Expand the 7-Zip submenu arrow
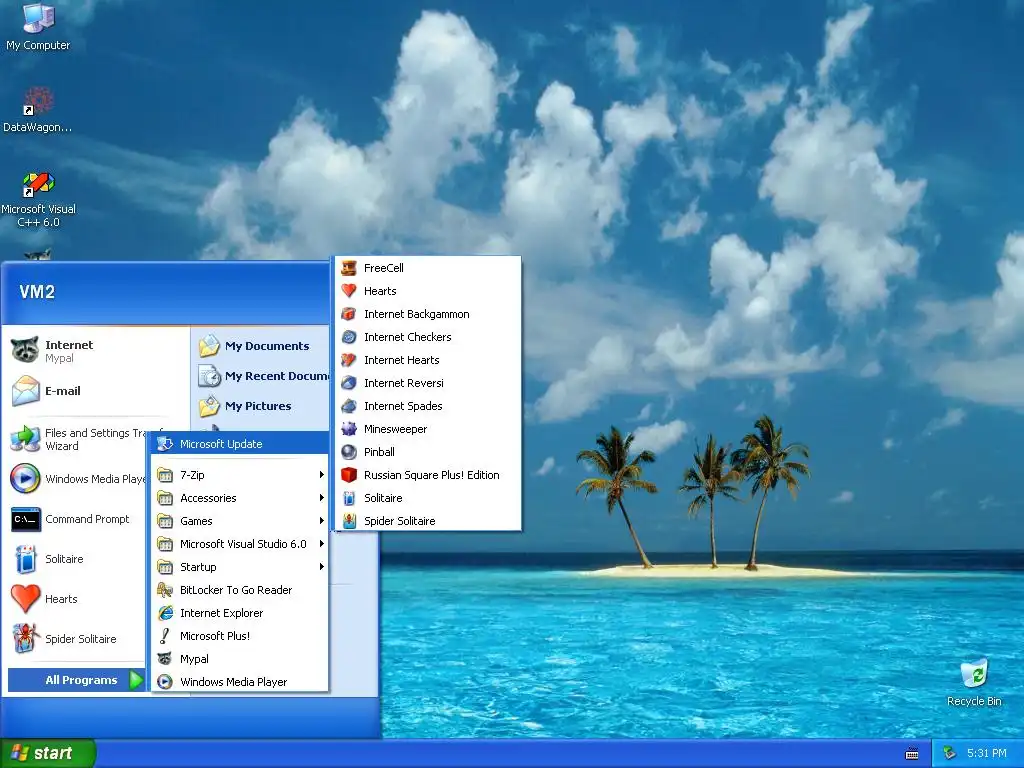The height and width of the screenshot is (768, 1024). pos(321,475)
